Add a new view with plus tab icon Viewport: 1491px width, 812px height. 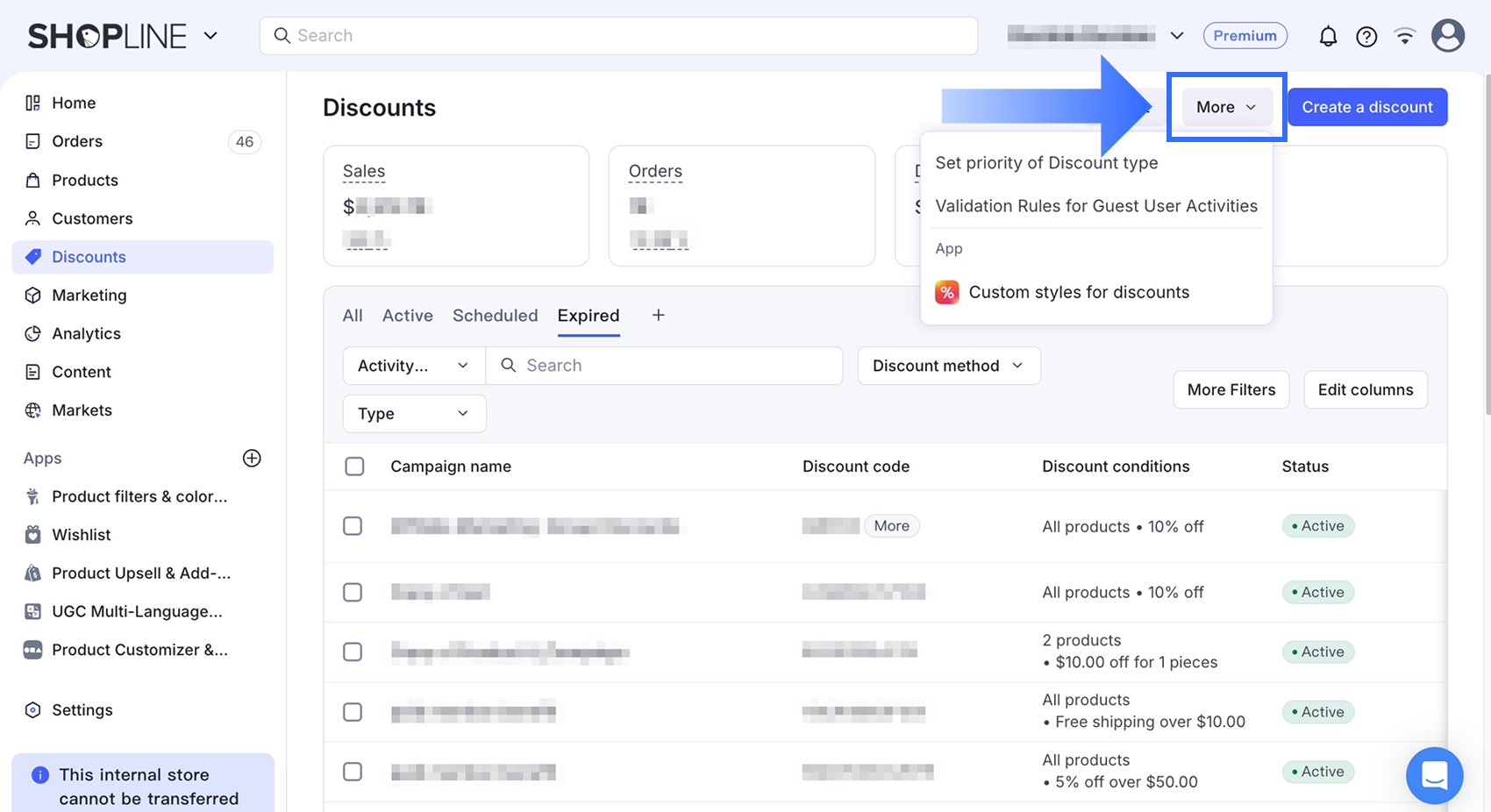pos(659,315)
